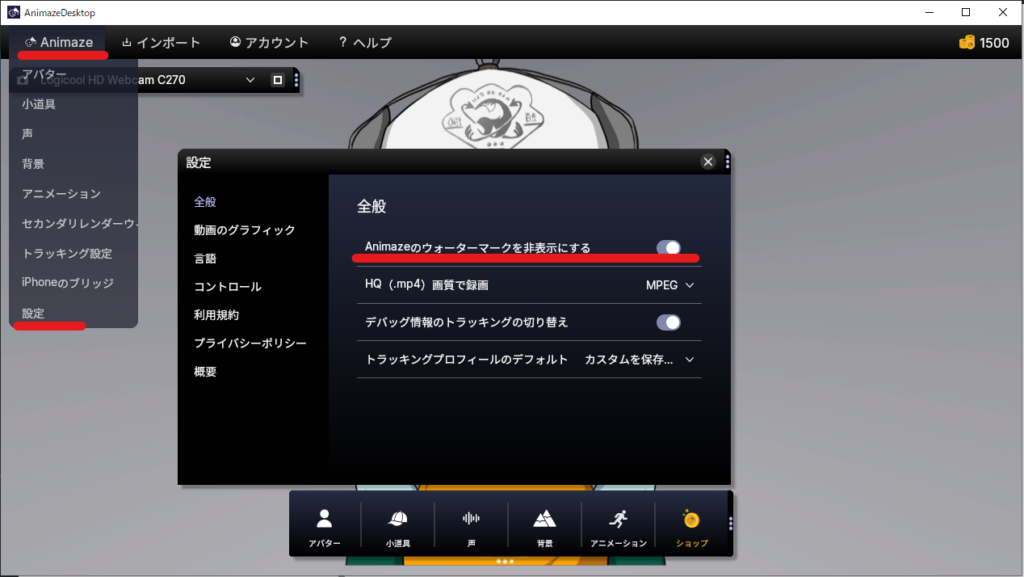Select 声 in the Animaze menu

(x=27, y=134)
